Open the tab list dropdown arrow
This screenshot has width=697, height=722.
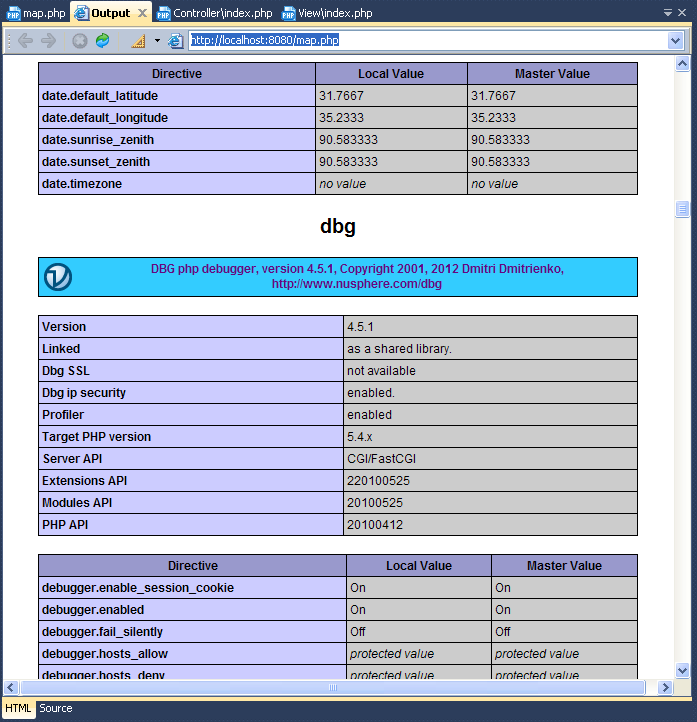coord(668,13)
